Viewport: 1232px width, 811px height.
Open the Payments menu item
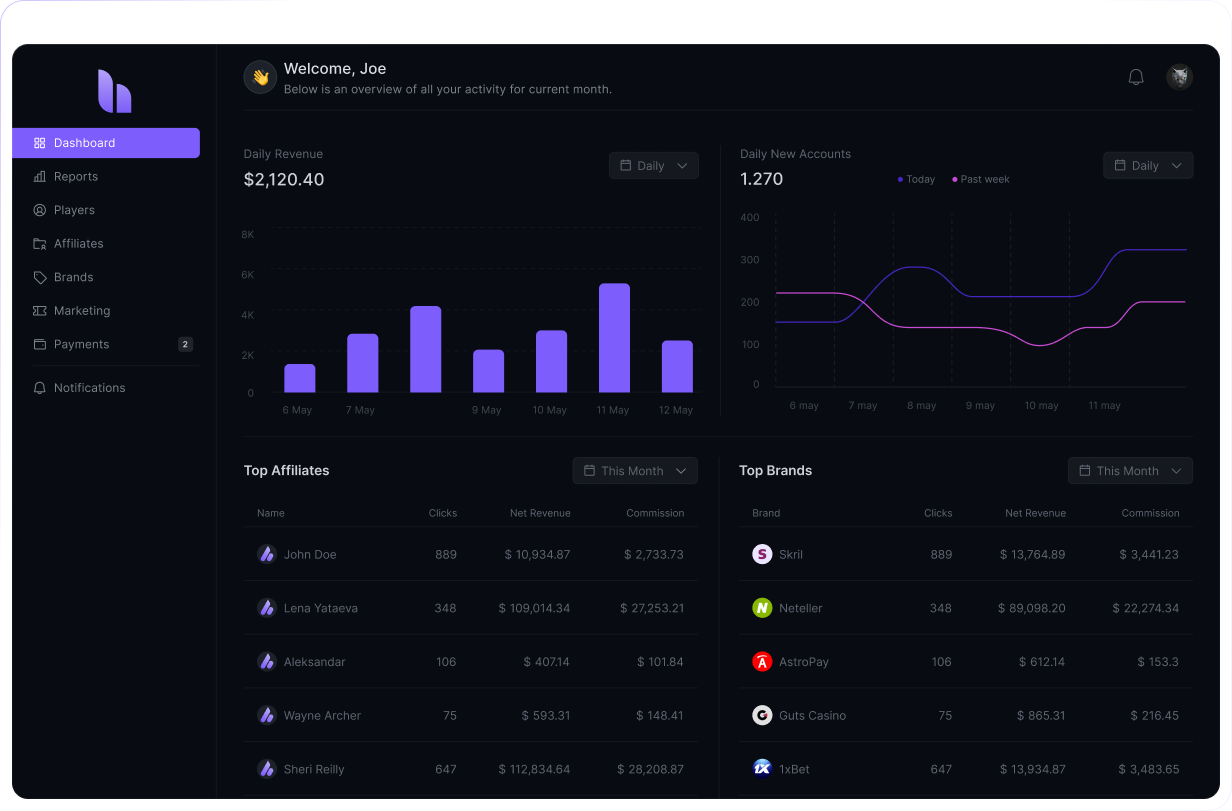click(81, 344)
